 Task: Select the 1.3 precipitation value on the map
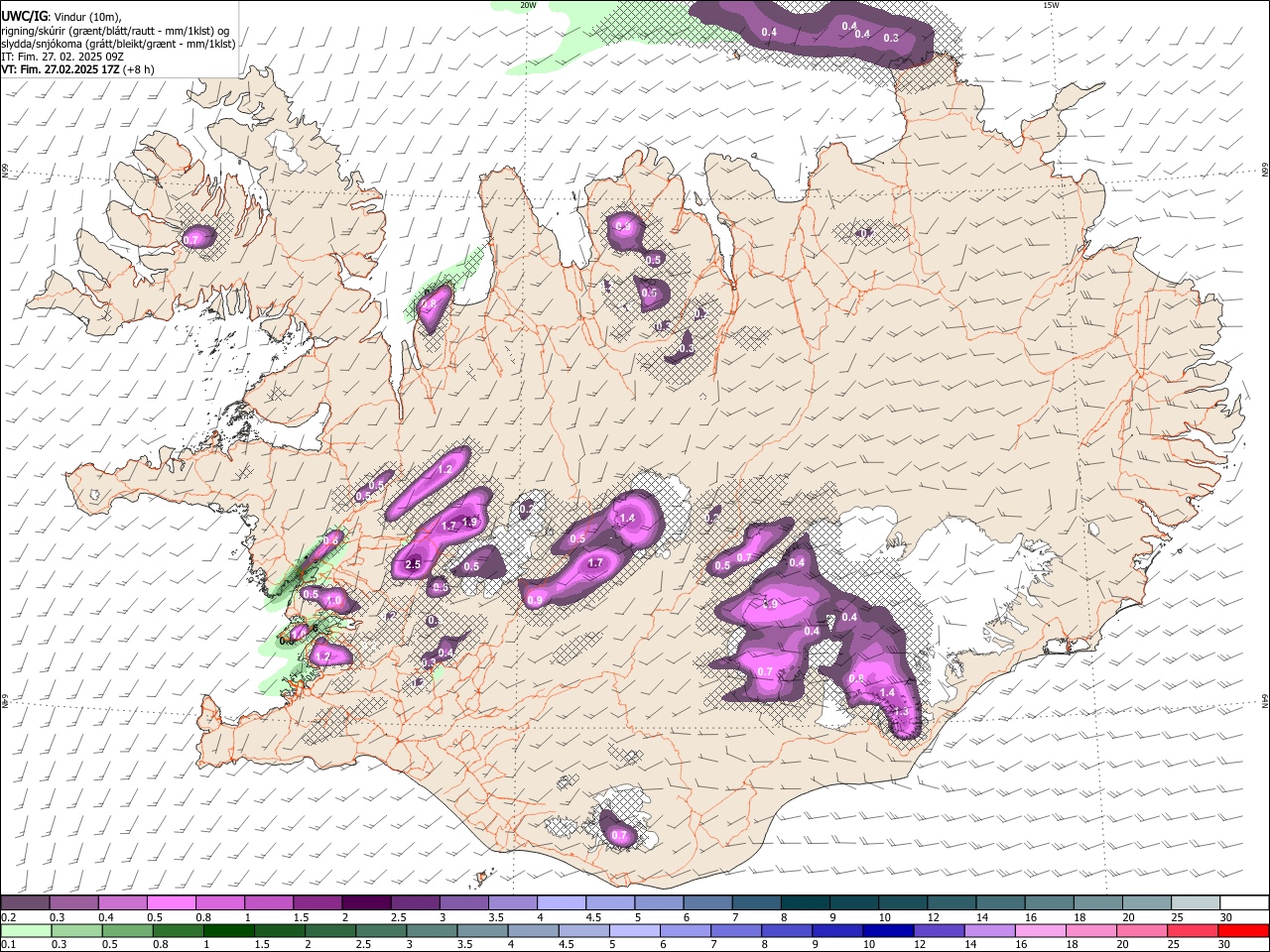901,712
